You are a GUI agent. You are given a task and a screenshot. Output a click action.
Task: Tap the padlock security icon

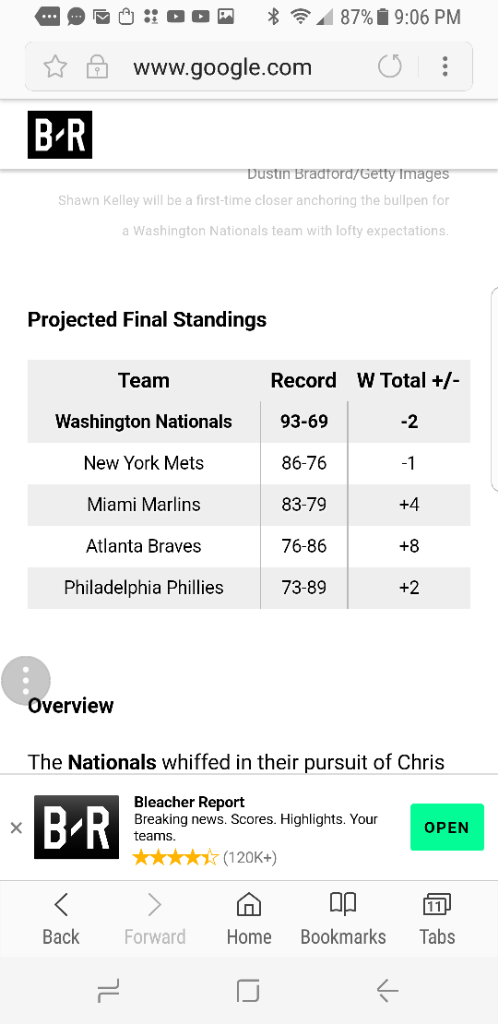(x=97, y=67)
